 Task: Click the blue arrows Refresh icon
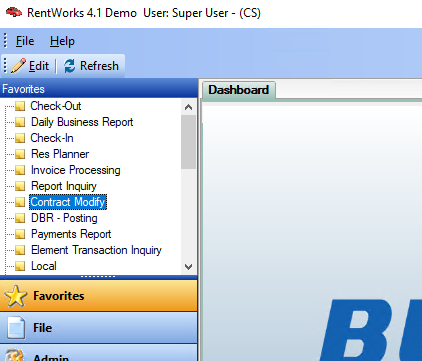tap(69, 66)
